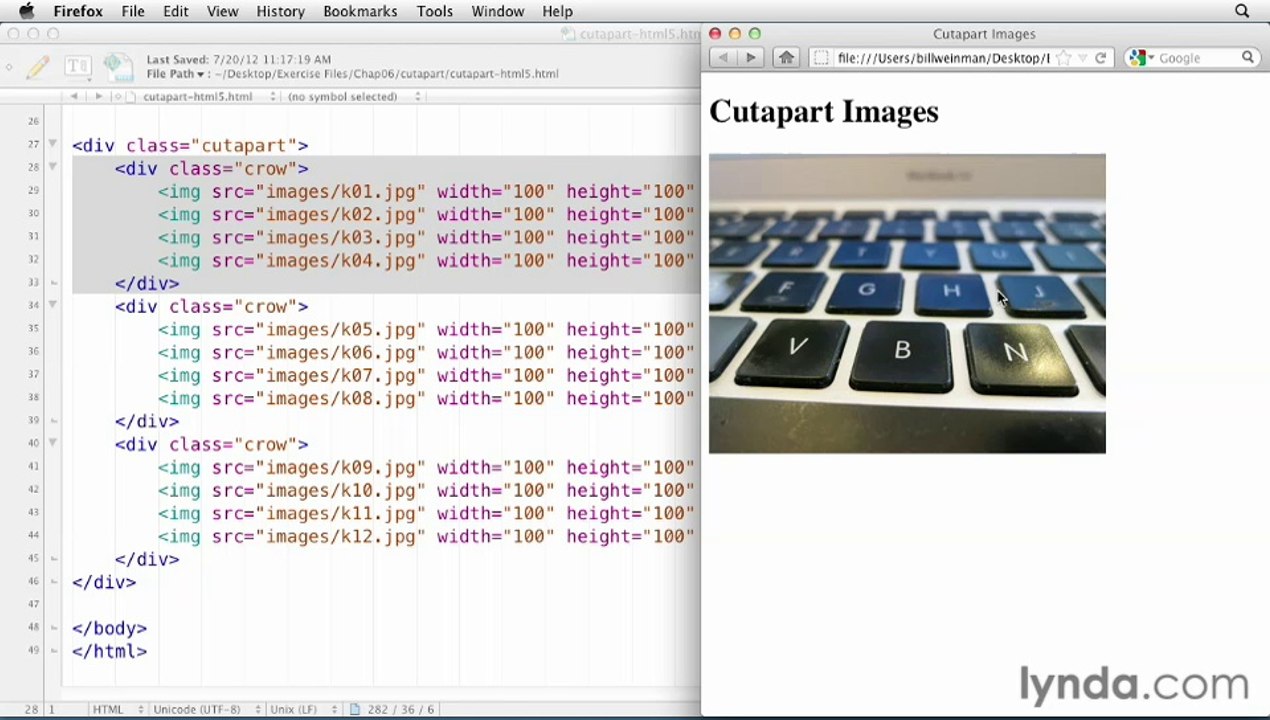
Task: Open the Window menu
Action: [498, 11]
